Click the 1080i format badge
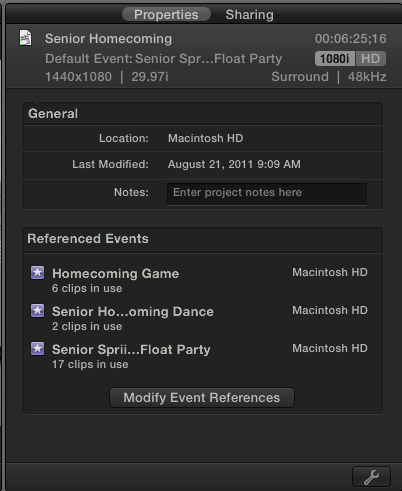 (335, 59)
